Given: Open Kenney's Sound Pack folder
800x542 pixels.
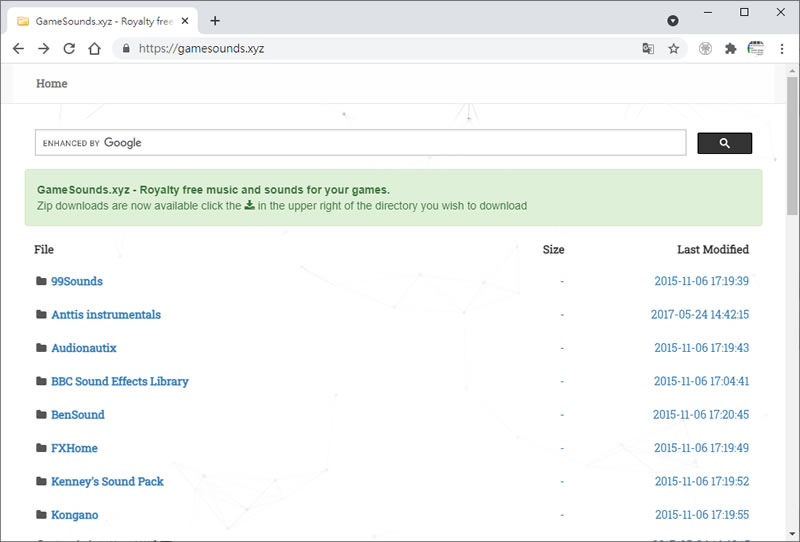Looking at the screenshot, I should tap(107, 481).
